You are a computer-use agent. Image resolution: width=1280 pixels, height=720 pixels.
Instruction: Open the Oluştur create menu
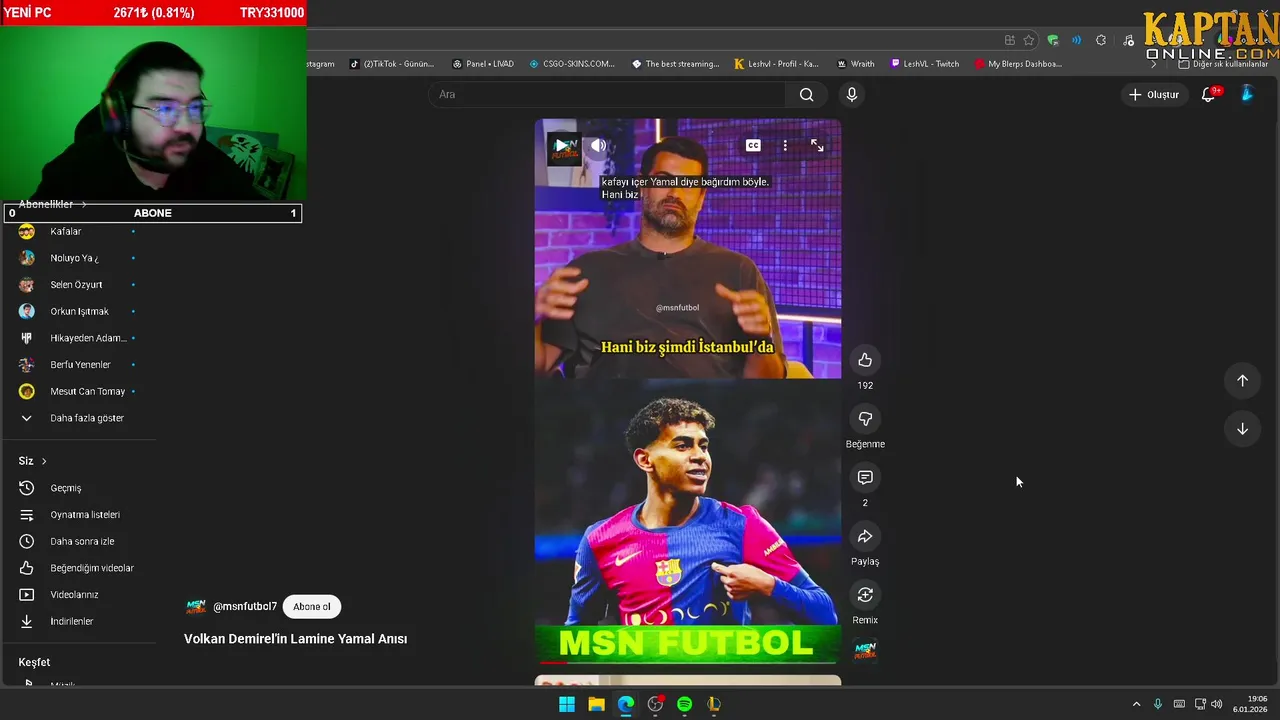[x=1154, y=94]
